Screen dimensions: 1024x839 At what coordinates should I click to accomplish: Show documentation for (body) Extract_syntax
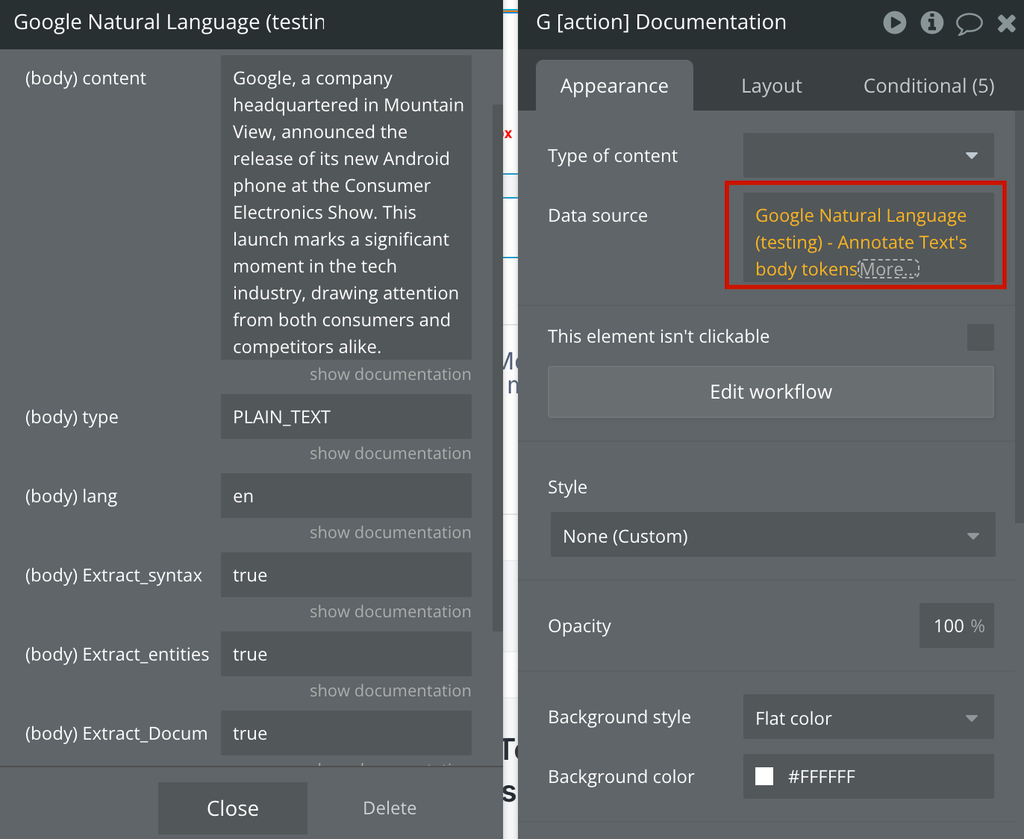[390, 611]
